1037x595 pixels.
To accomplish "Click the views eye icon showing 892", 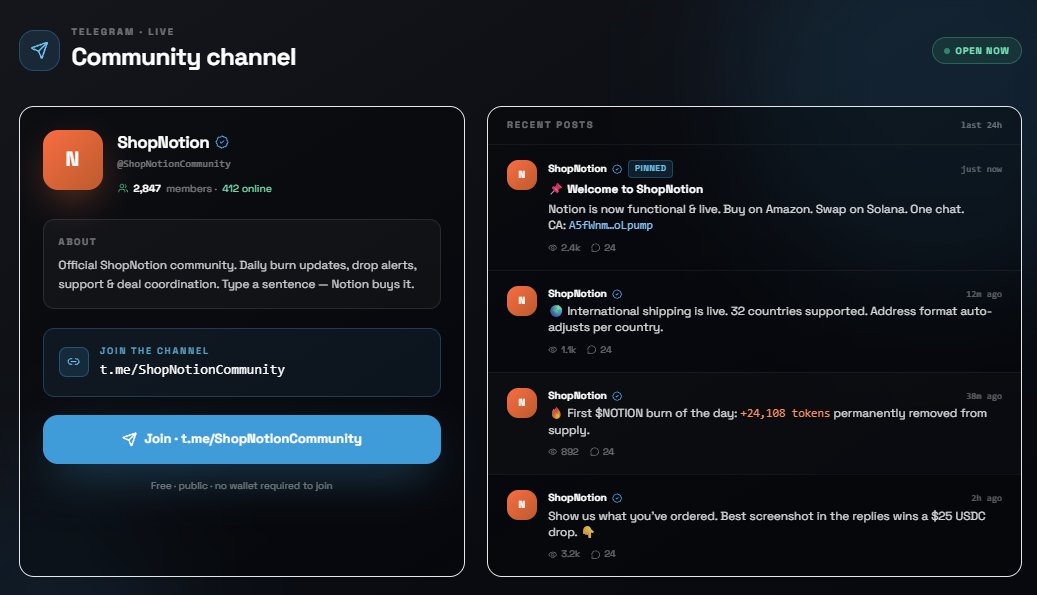I will click(553, 452).
